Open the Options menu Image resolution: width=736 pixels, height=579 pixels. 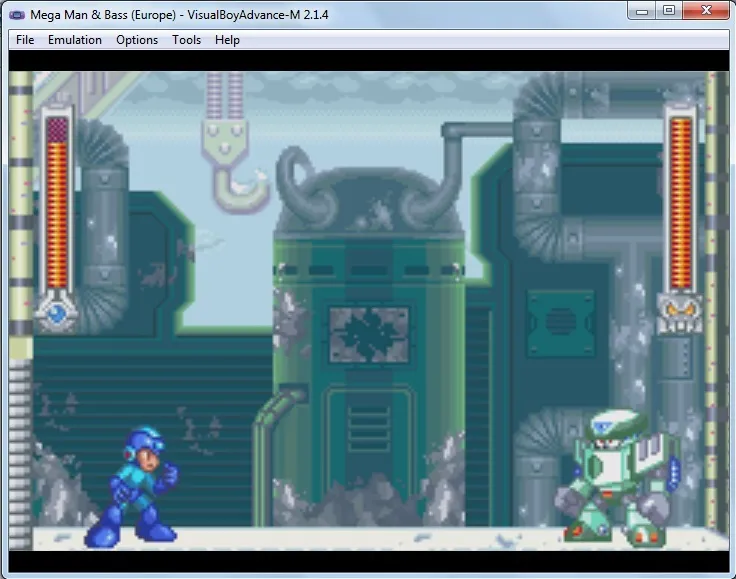coord(137,40)
